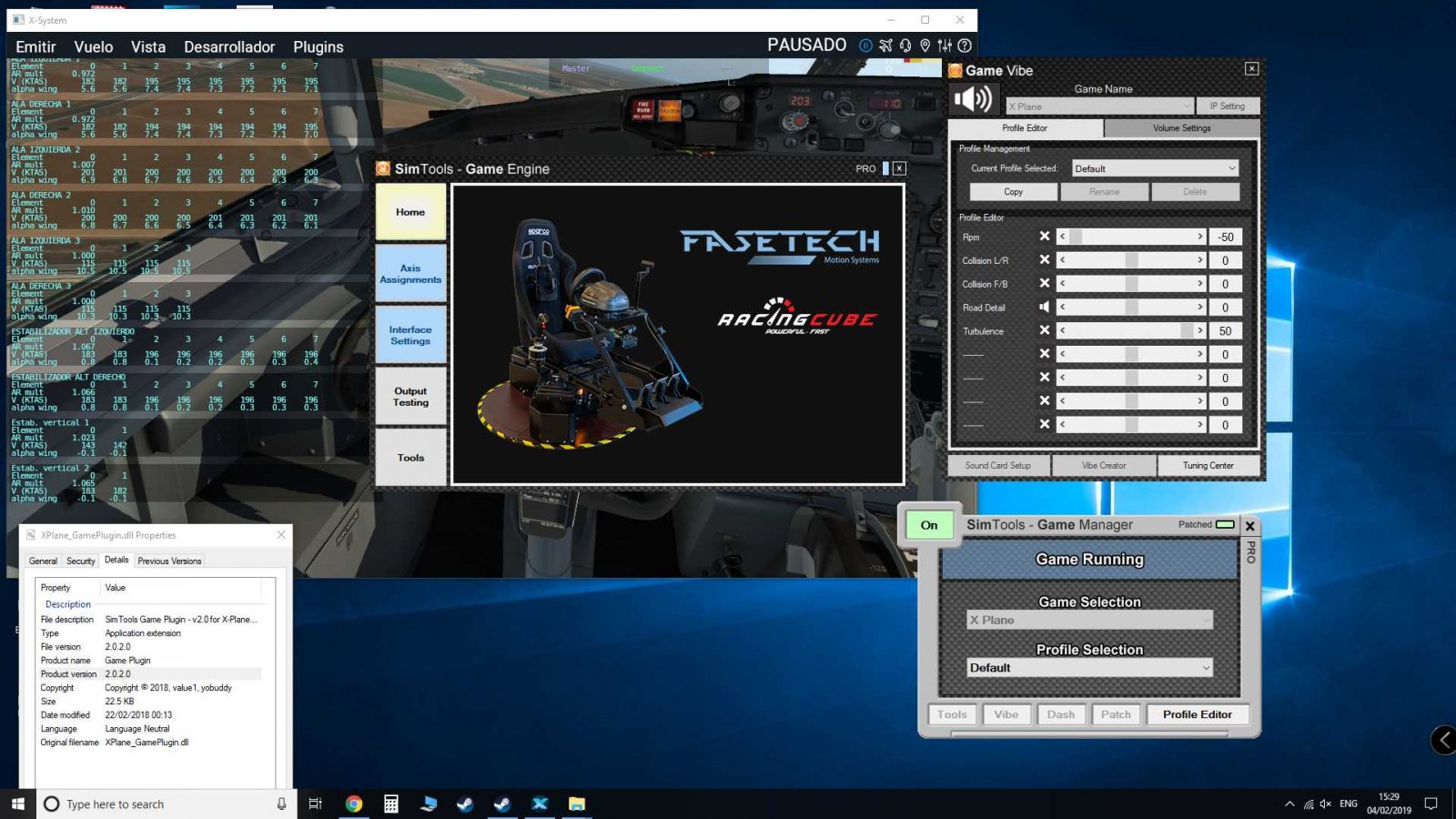Viewport: 1456px width, 819px height.
Task: Click the Axis Assignments button
Action: coord(410,274)
